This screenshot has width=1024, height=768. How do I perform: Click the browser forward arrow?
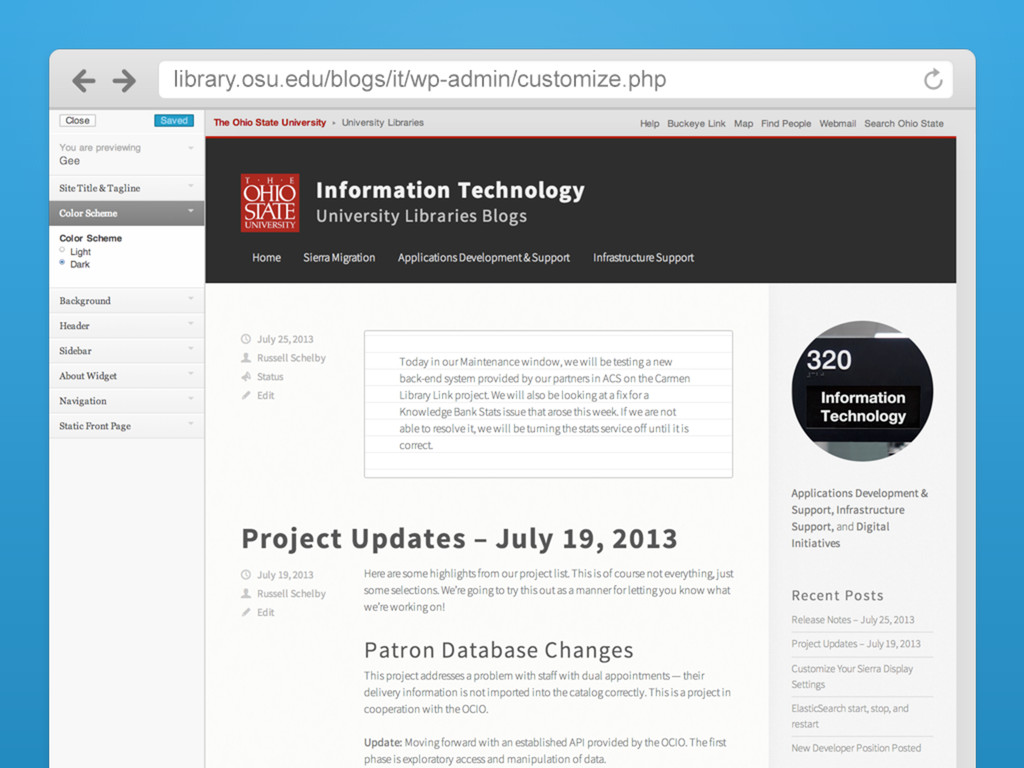coord(124,80)
